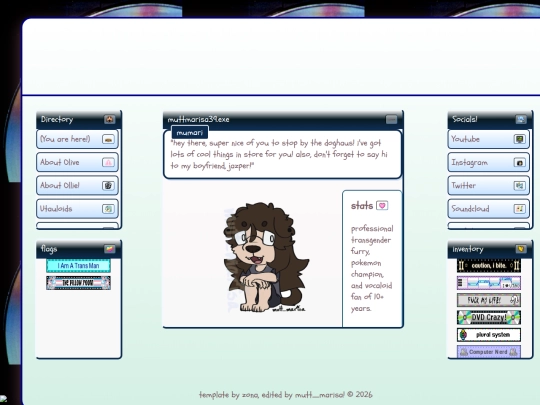This screenshot has width=540, height=405.
Task: Visit the Twitter social link
Action: (489, 186)
